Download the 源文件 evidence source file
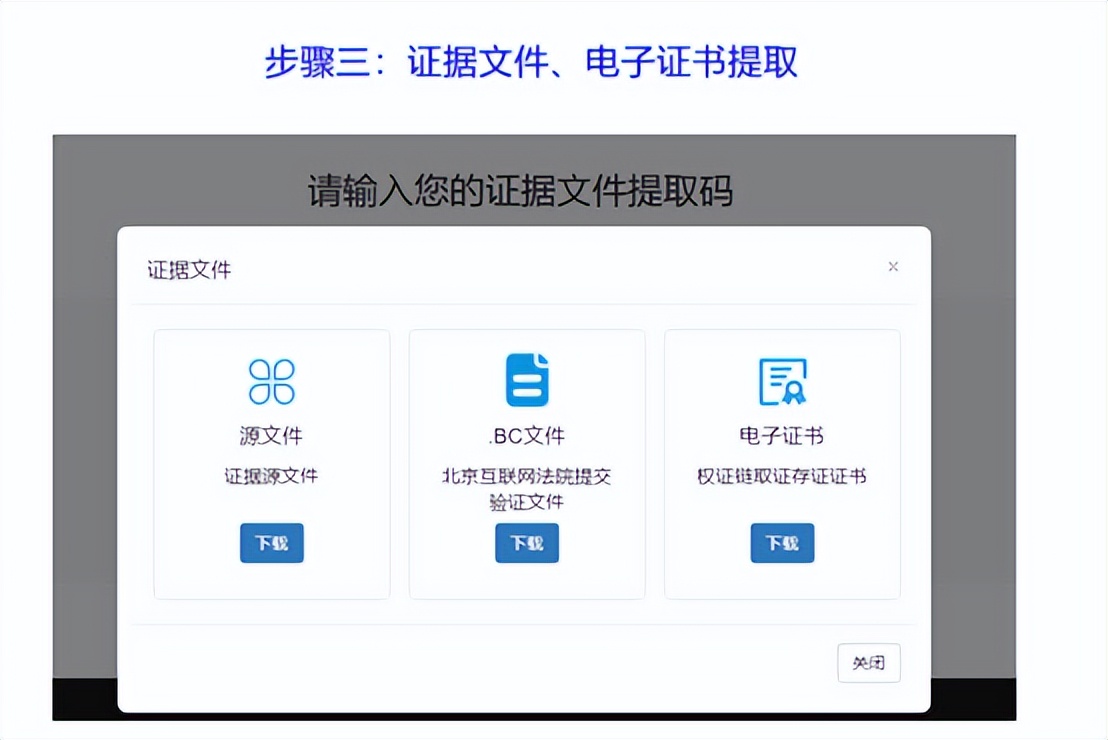Image resolution: width=1108 pixels, height=740 pixels. [271, 543]
